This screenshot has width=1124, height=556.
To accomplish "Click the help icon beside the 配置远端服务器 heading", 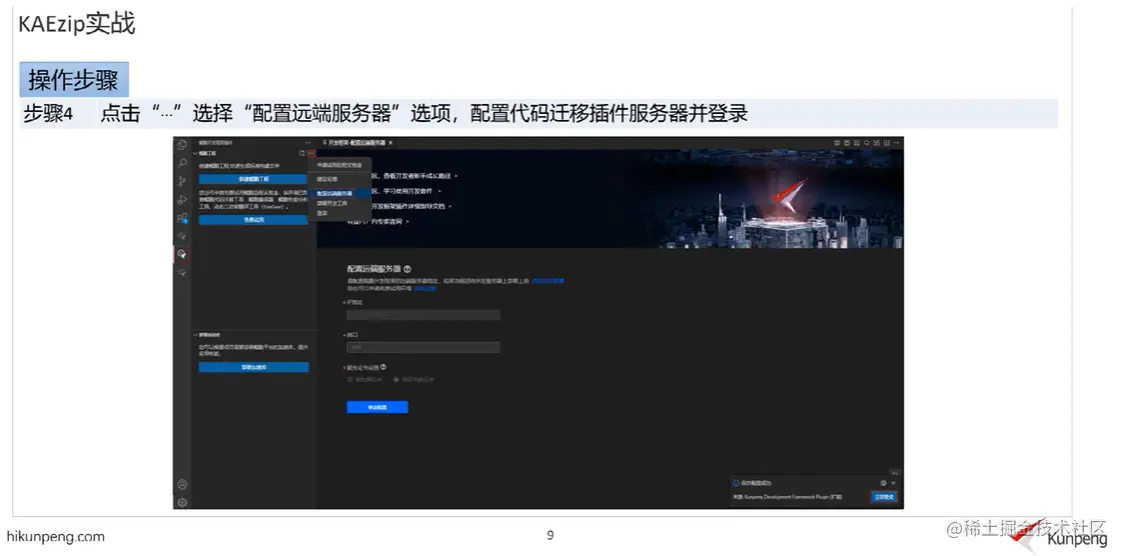I will 407,269.
